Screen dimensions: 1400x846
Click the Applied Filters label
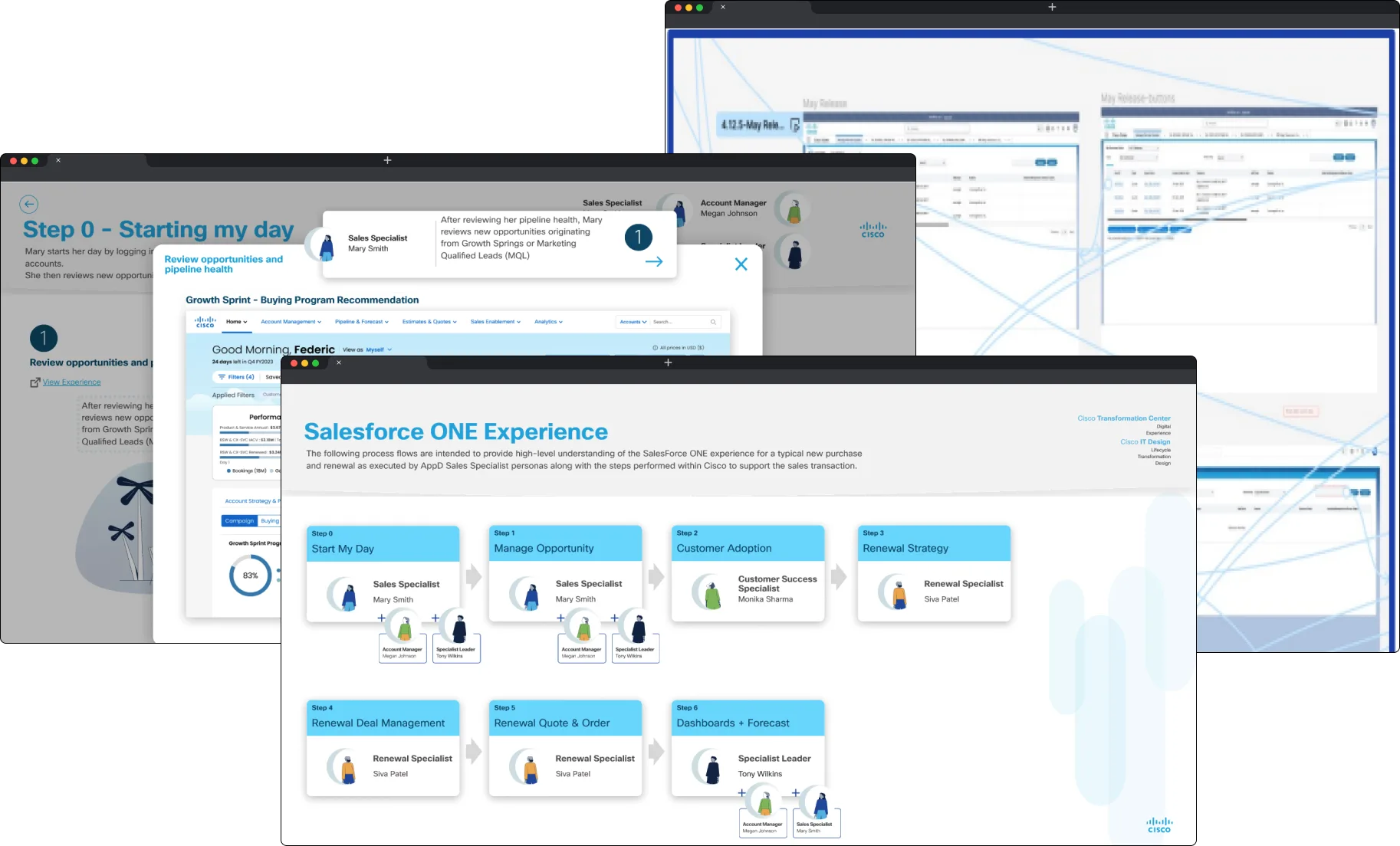[x=233, y=395]
